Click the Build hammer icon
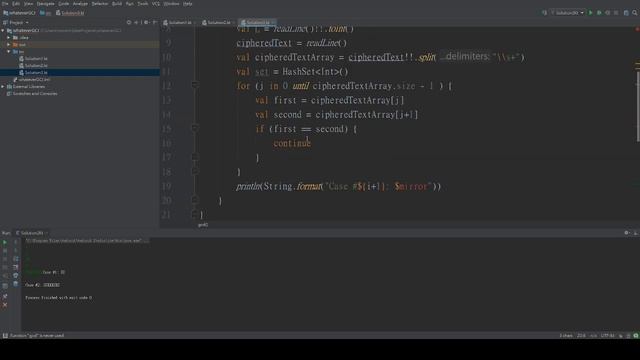 point(544,13)
